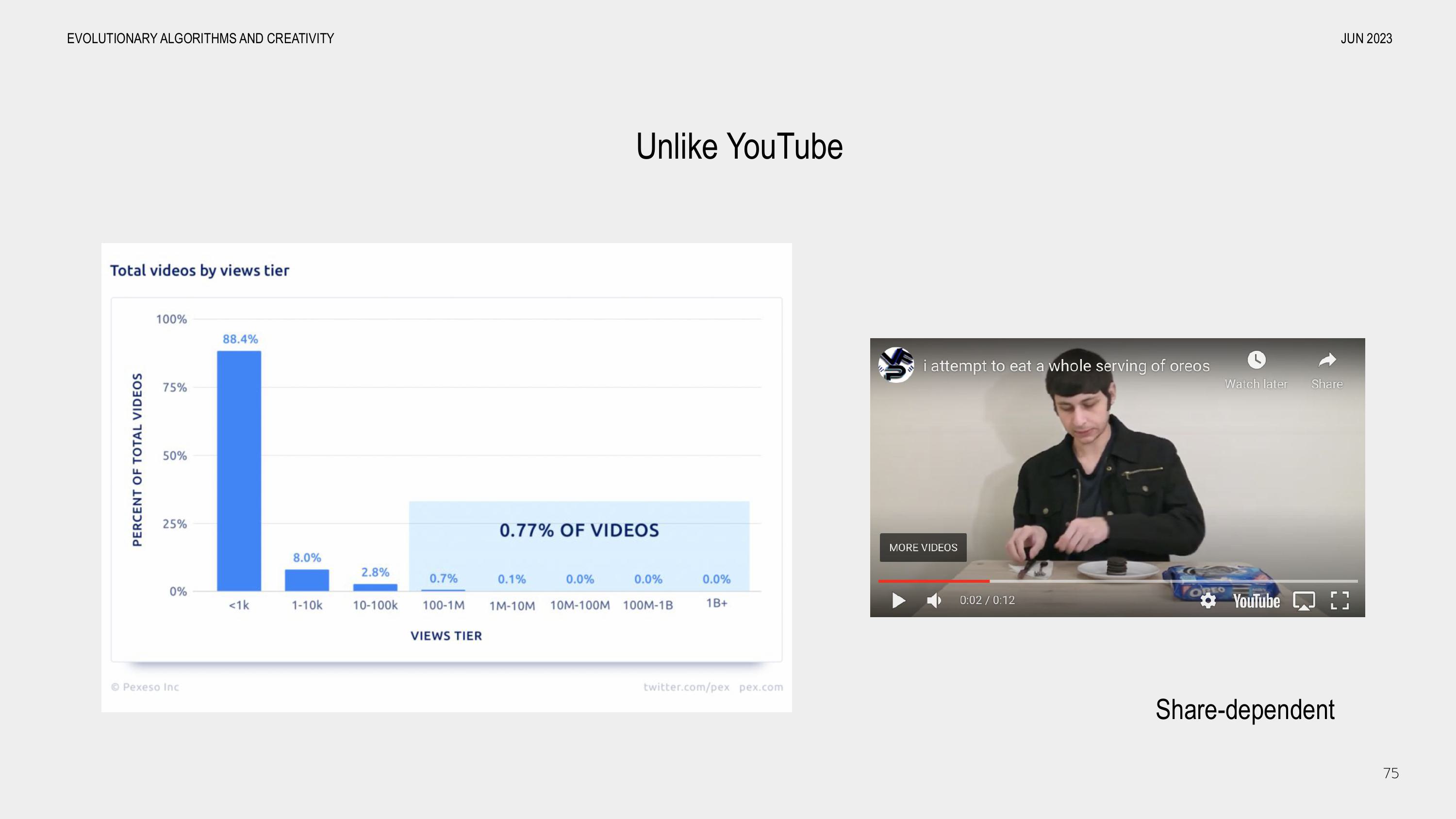The image size is (1456, 819).
Task: Enter fullscreen mode in video player
Action: pyautogui.click(x=1340, y=601)
